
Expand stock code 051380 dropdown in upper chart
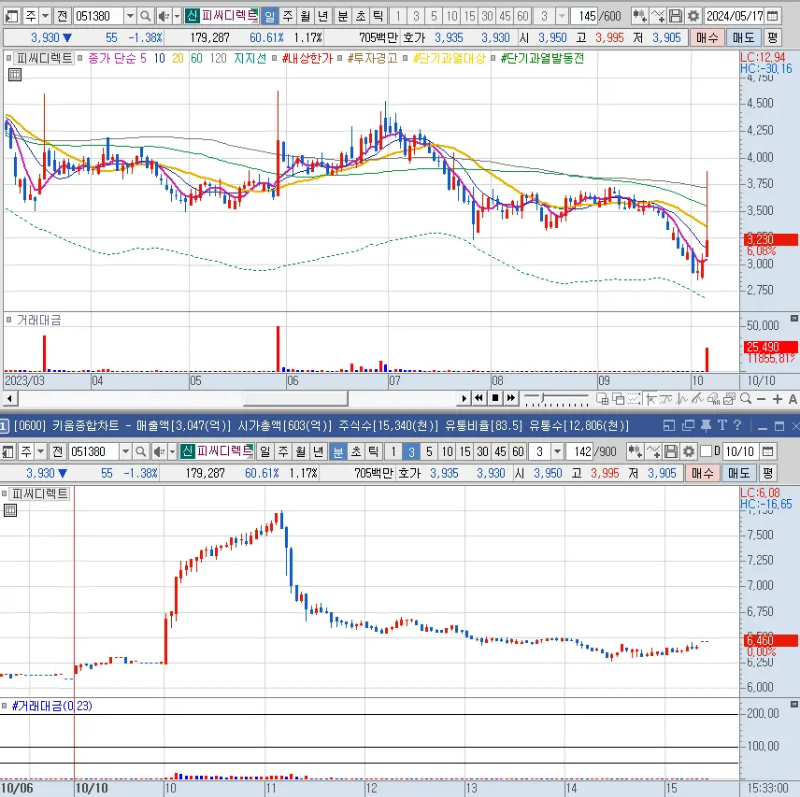point(130,16)
